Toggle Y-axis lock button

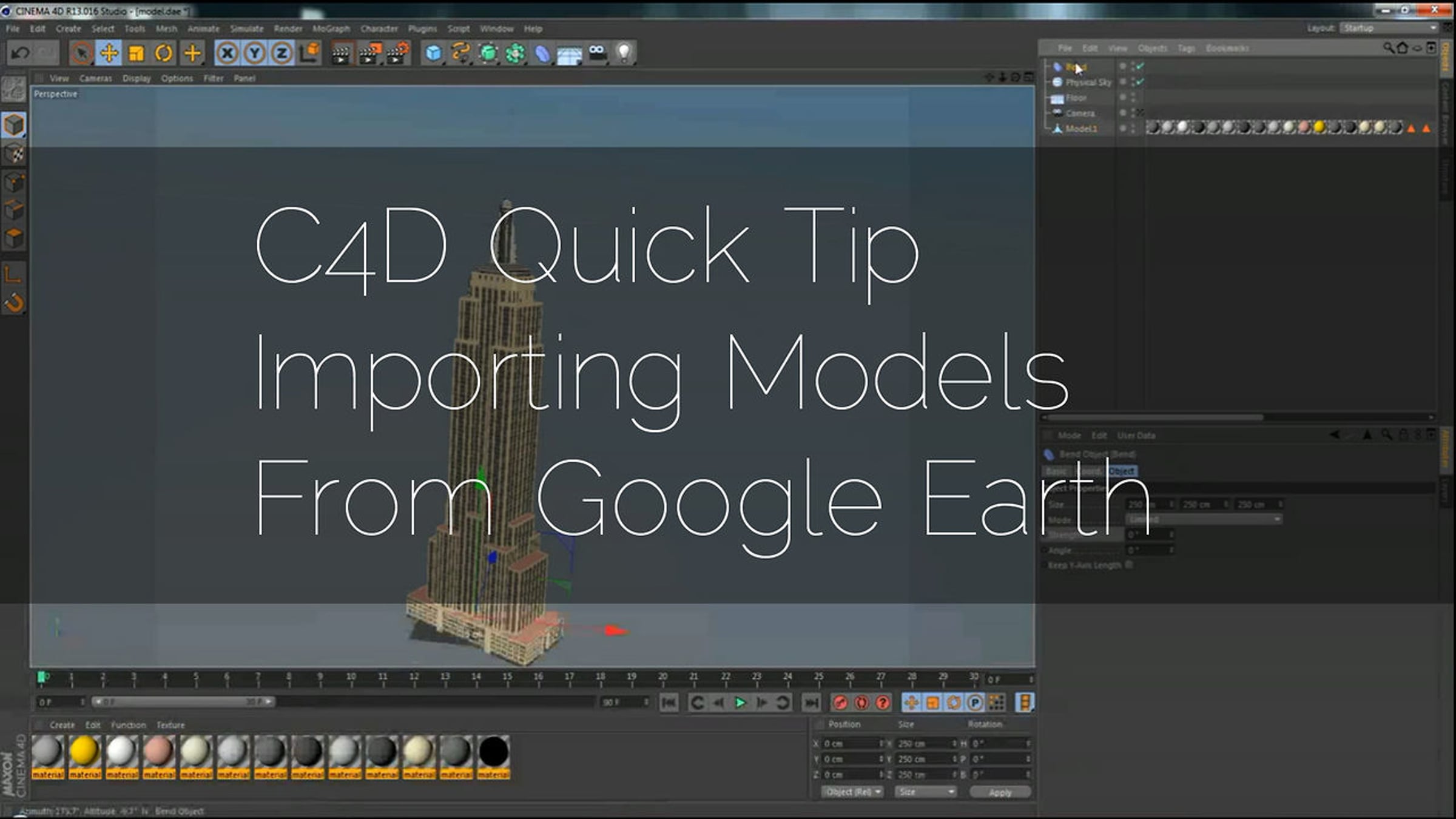coord(255,53)
